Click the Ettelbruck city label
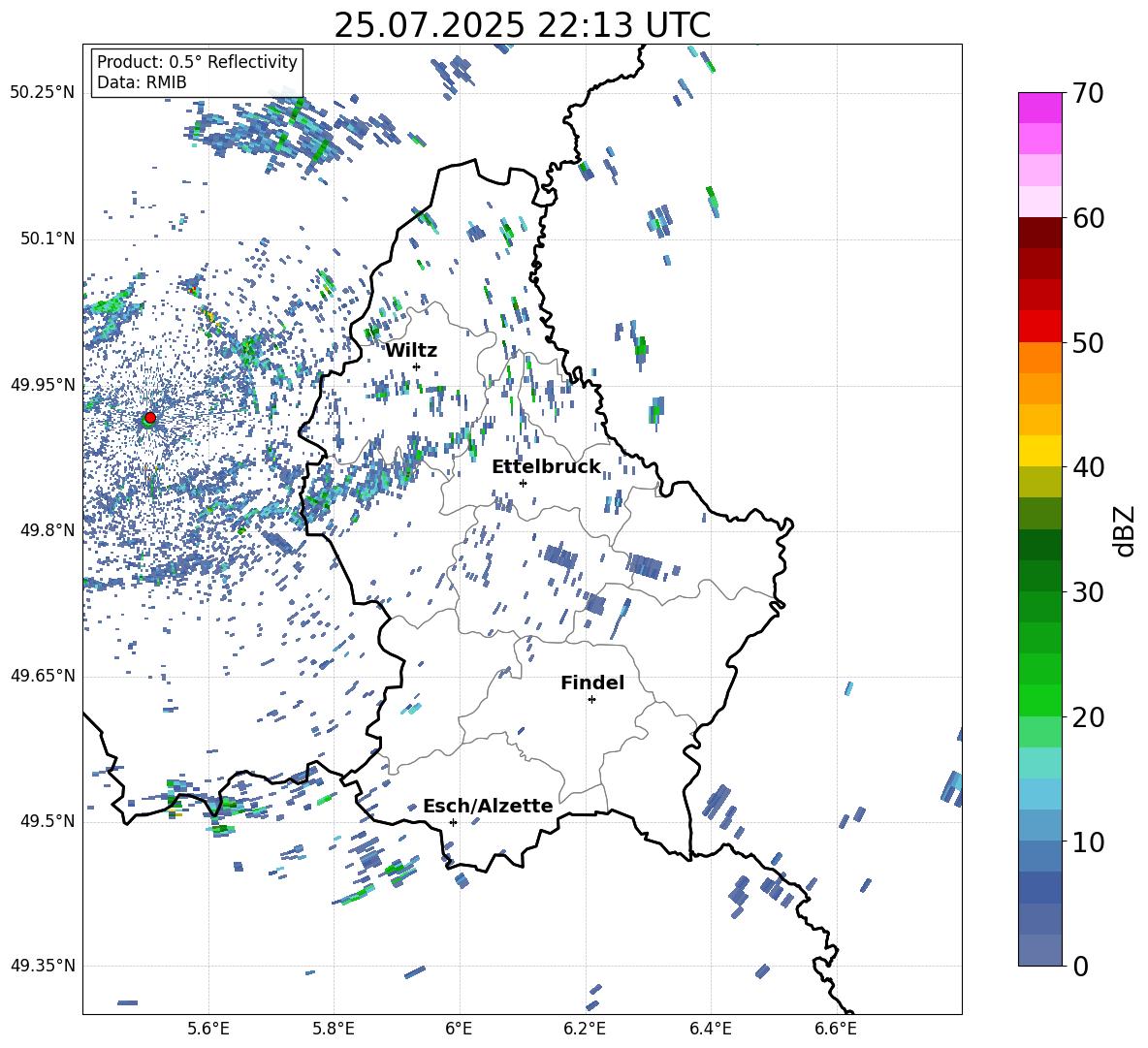 546,466
